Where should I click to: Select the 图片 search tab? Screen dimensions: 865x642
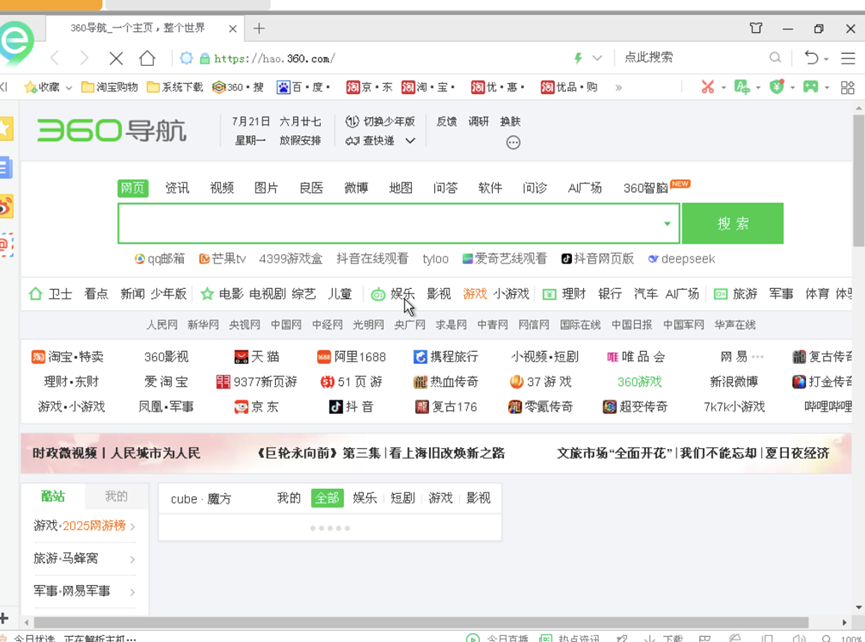pyautogui.click(x=266, y=188)
